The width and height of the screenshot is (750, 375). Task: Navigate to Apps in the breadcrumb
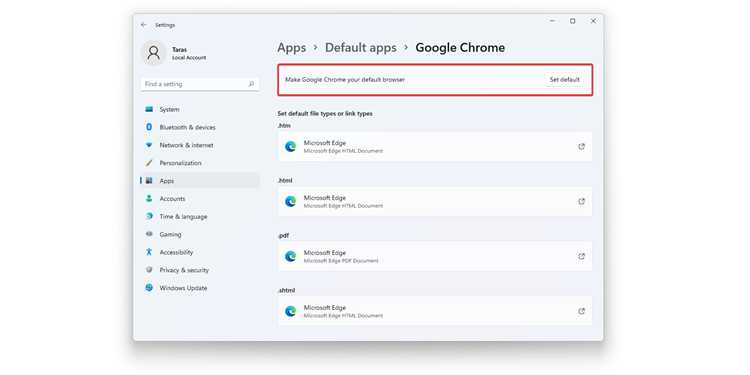(x=292, y=48)
